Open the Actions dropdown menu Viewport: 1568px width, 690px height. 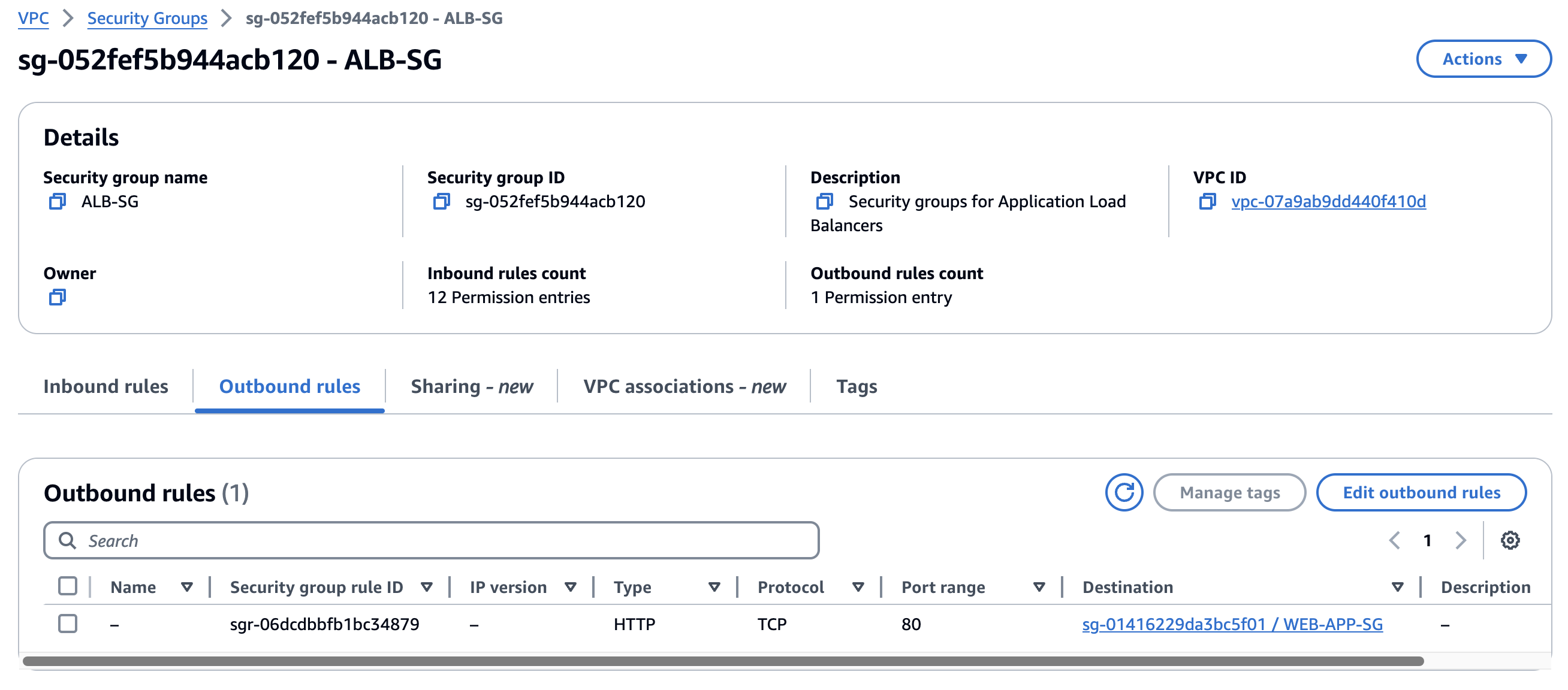(1483, 59)
